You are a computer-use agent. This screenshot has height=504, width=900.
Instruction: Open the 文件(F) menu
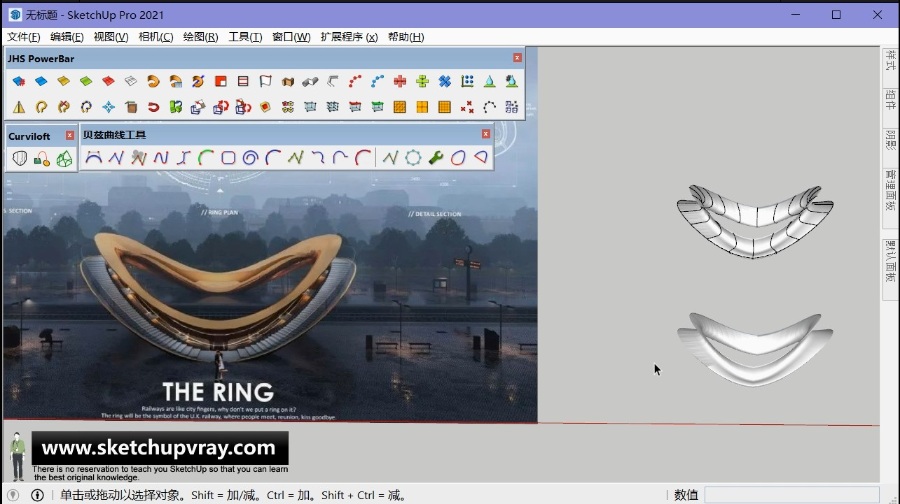[24, 37]
